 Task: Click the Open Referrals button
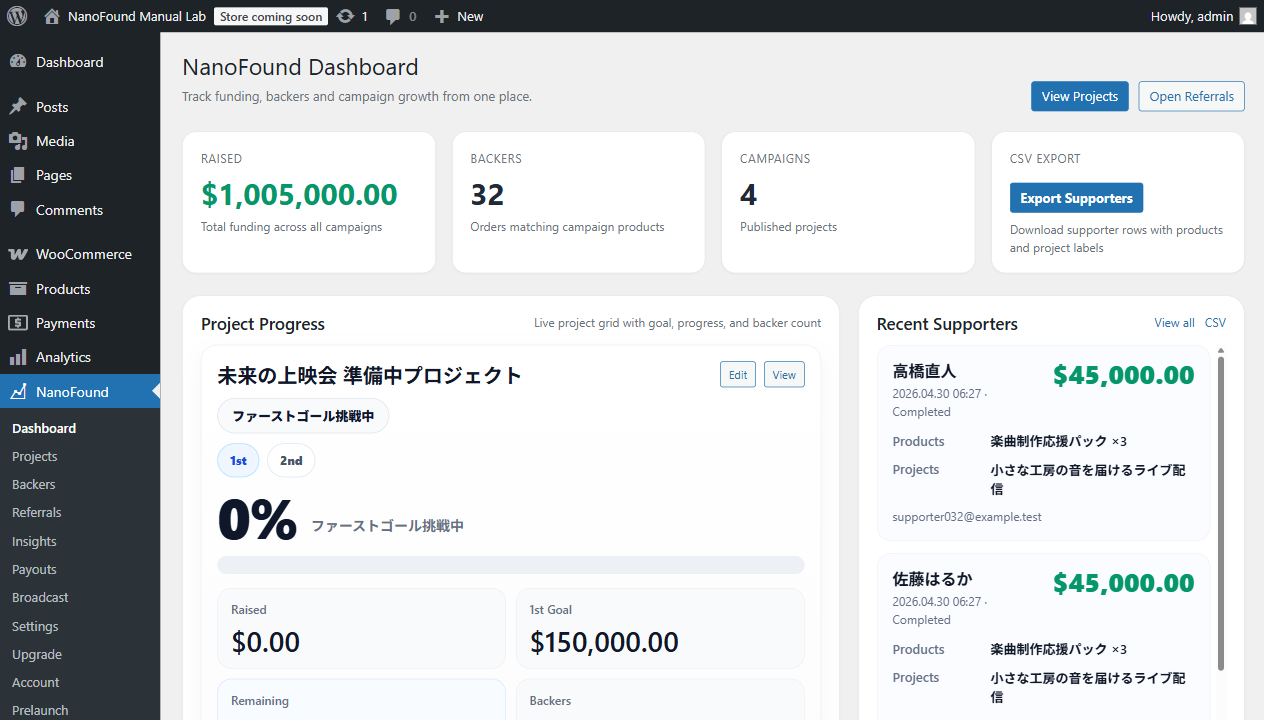click(x=1191, y=96)
